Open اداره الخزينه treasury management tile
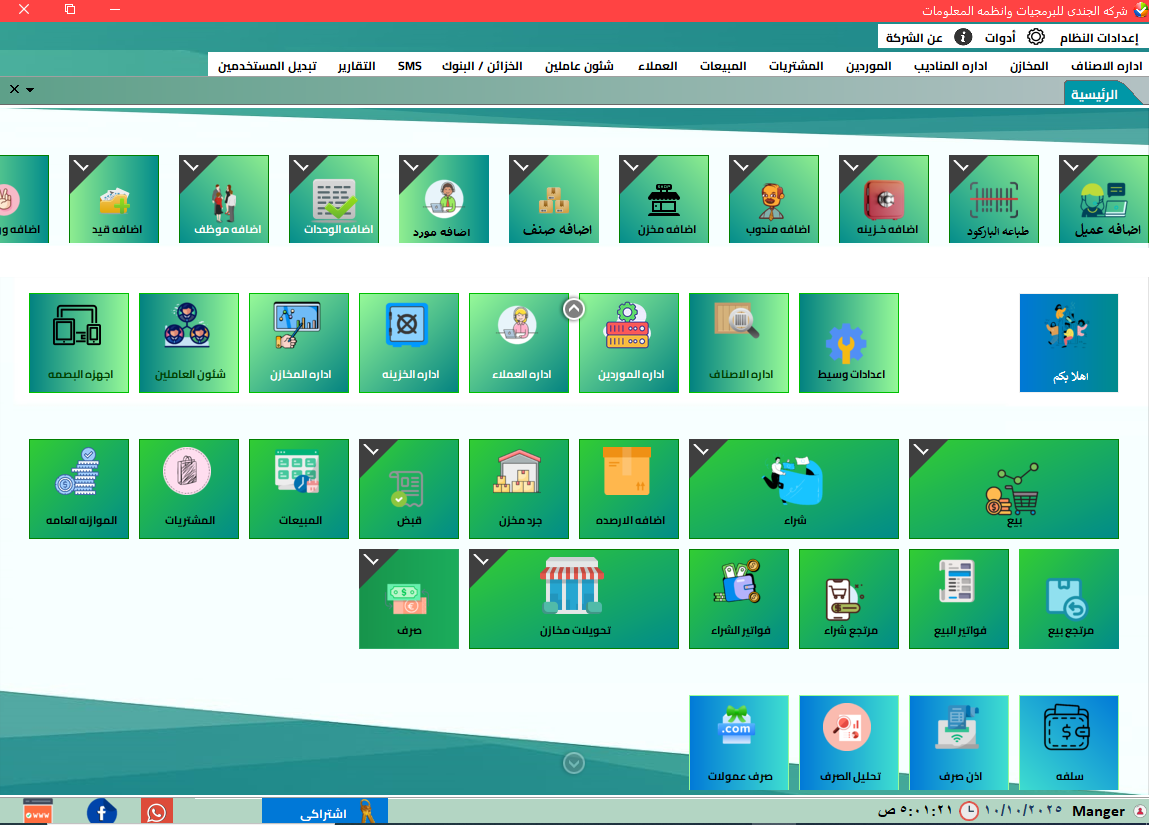 click(x=408, y=342)
